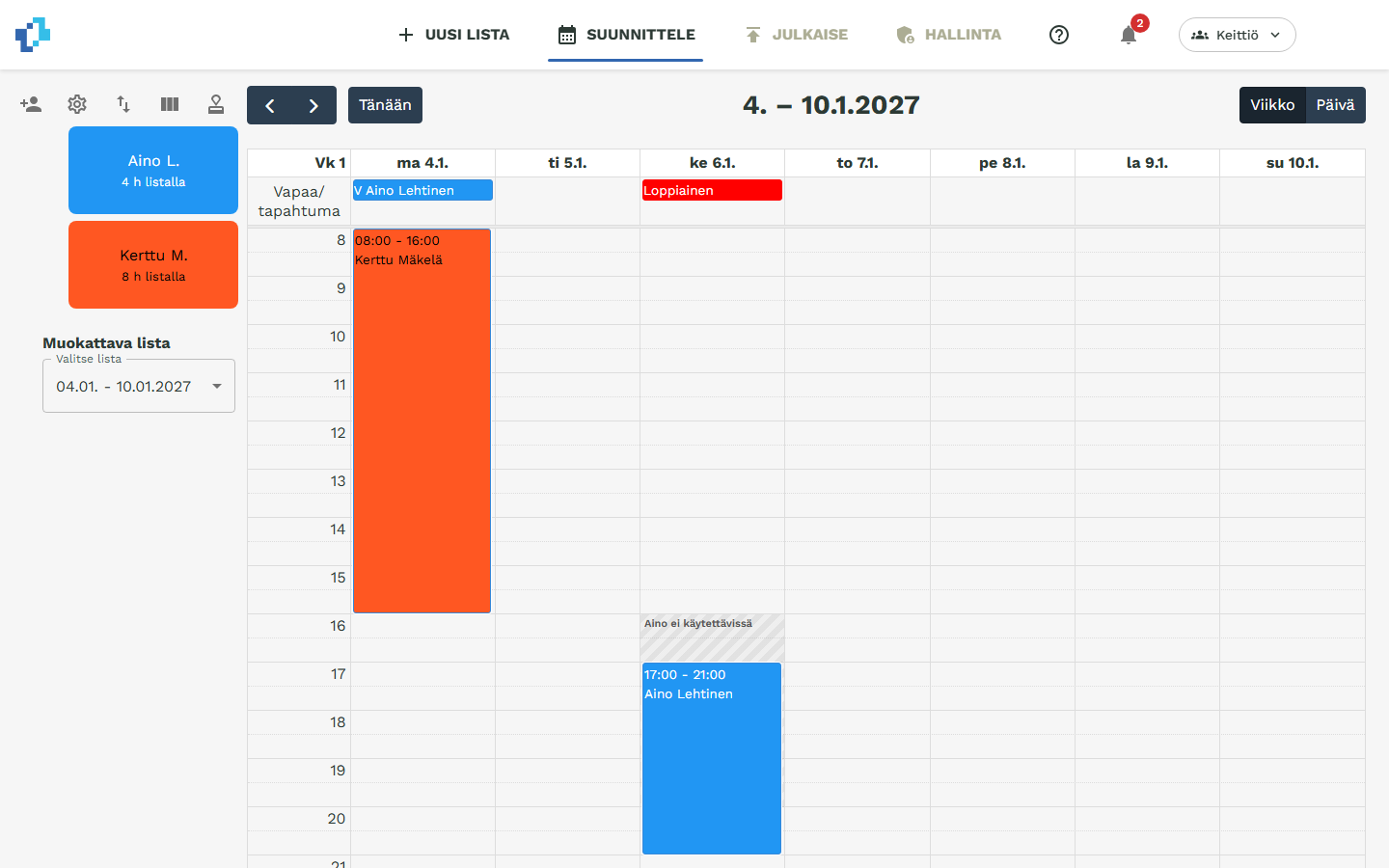Click the Vapaa/tapahtuma row label
Viewport: 1389px width, 868px height.
(299, 201)
